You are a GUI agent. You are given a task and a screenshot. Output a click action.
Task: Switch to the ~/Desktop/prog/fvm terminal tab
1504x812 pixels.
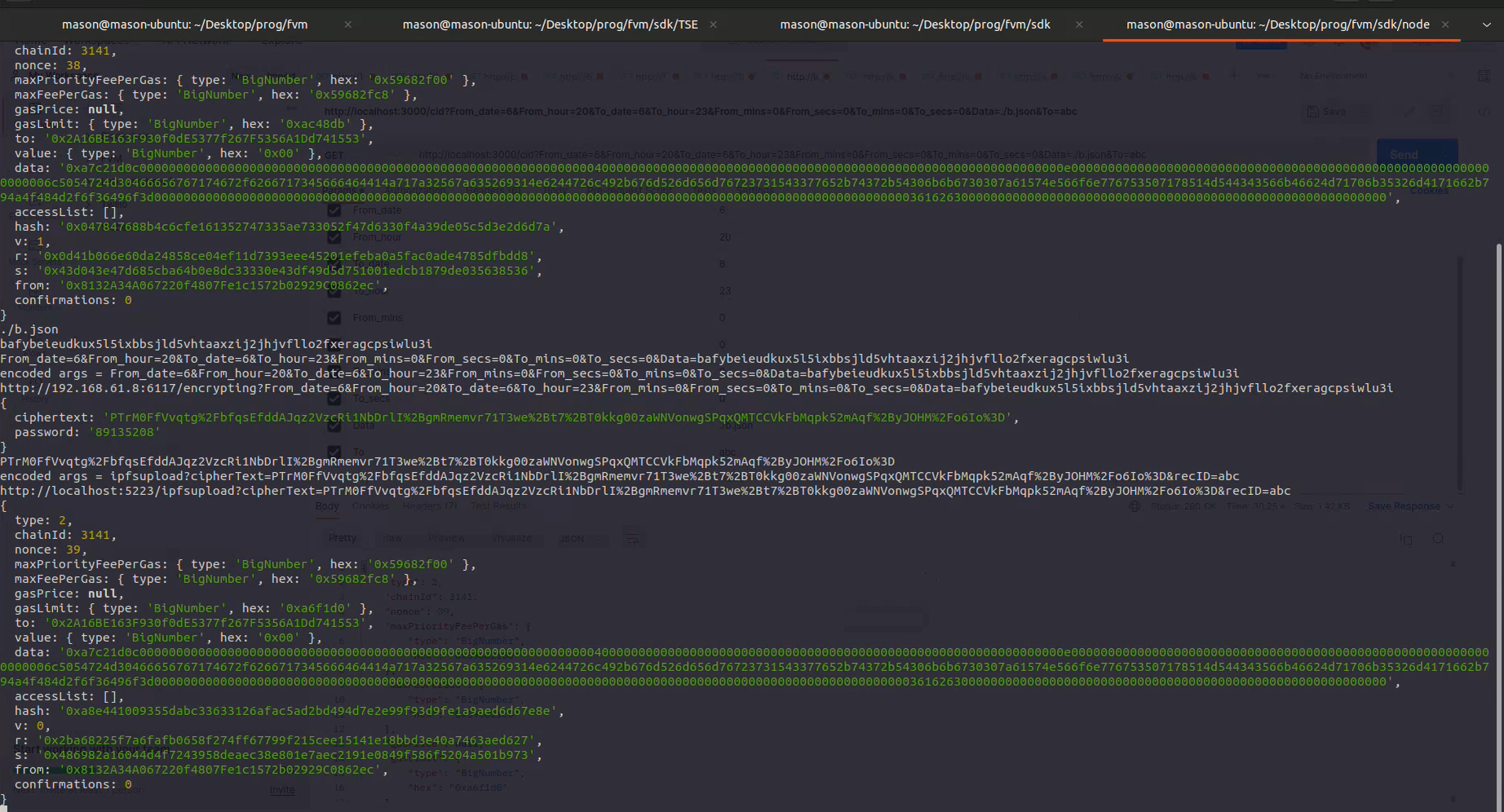click(x=185, y=24)
